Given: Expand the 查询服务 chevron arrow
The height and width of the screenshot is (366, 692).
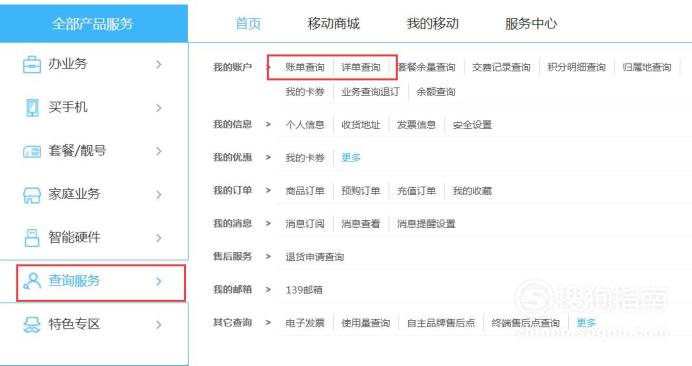Looking at the screenshot, I should click(x=159, y=281).
